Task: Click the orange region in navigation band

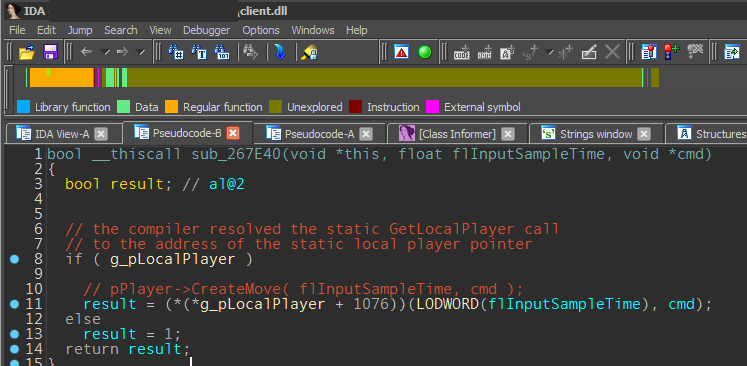Action: 62,78
